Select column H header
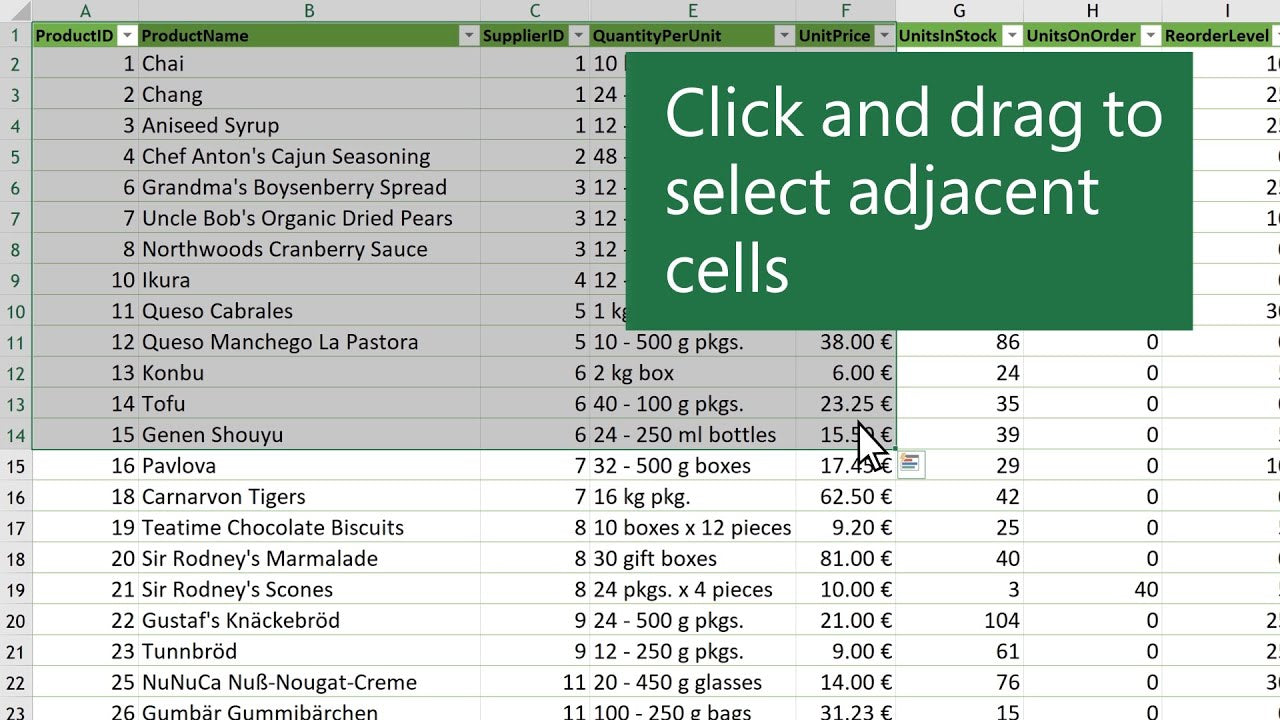The height and width of the screenshot is (720, 1280). click(x=1092, y=11)
